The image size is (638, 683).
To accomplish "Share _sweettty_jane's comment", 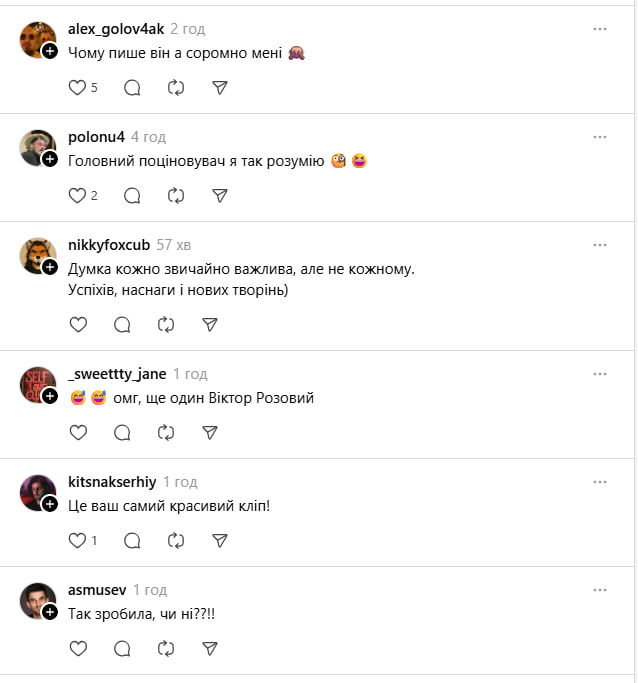I will 210,432.
